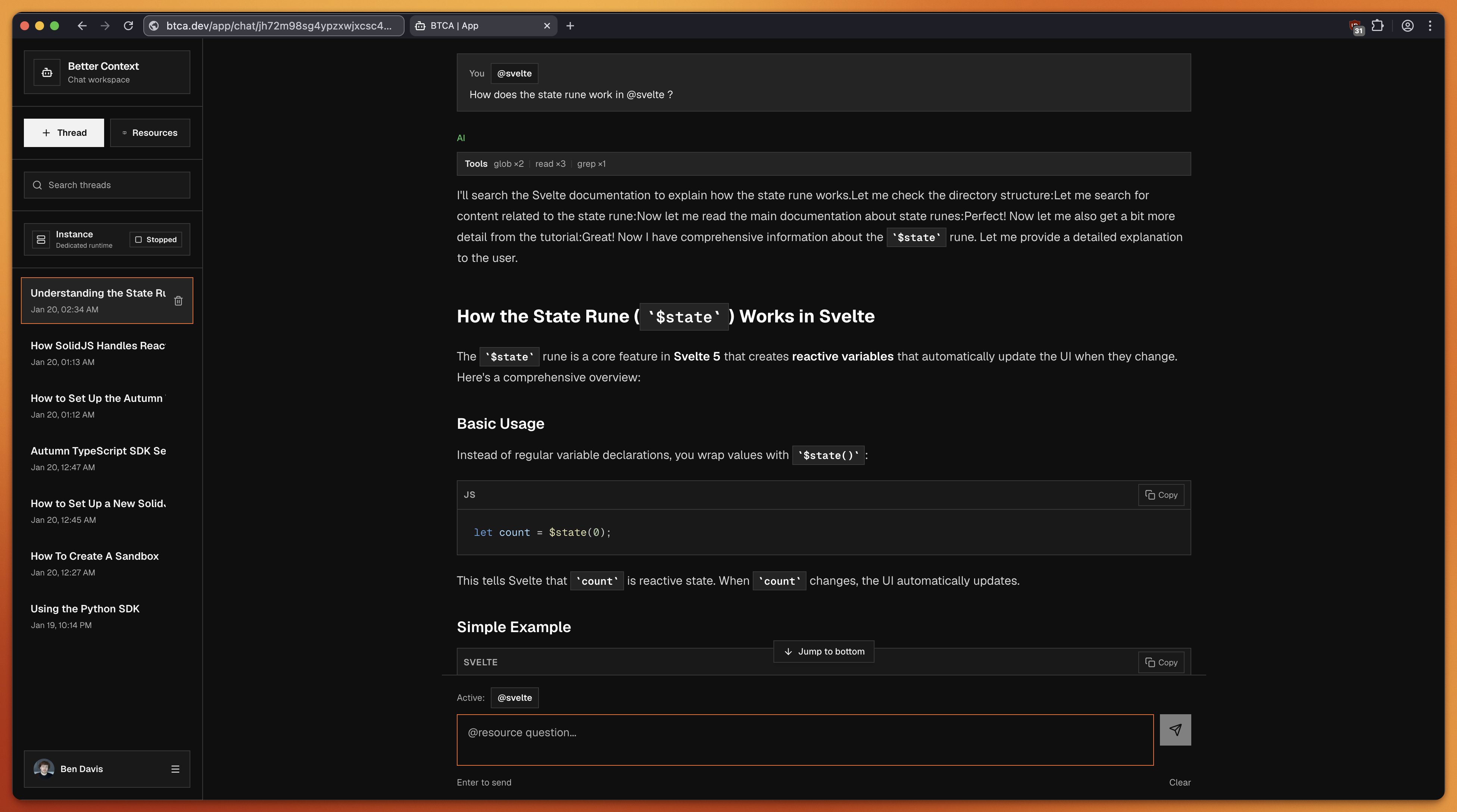Copy the JS code snippet
1457x812 pixels.
[1161, 494]
